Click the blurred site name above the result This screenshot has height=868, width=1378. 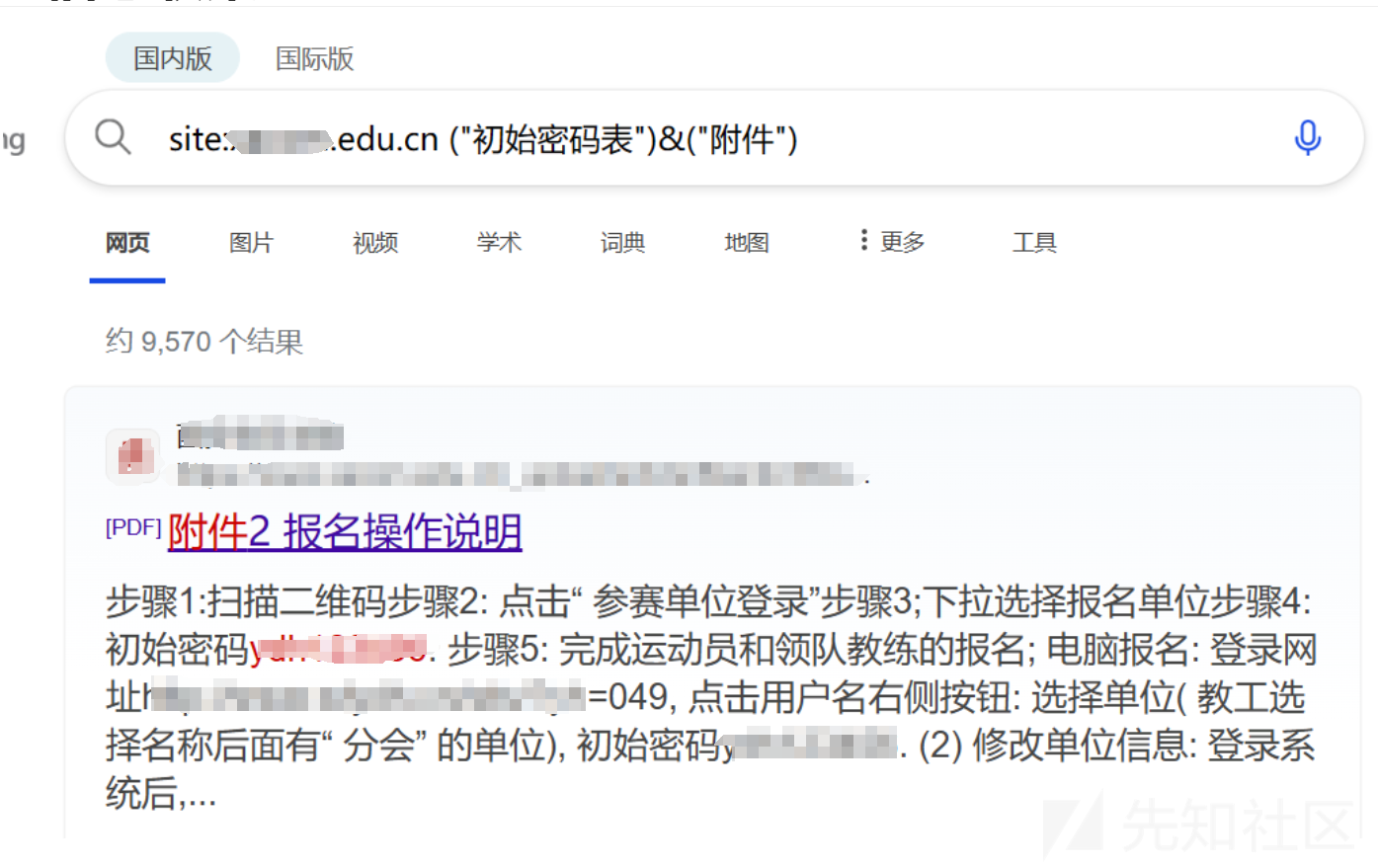pyautogui.click(x=260, y=434)
